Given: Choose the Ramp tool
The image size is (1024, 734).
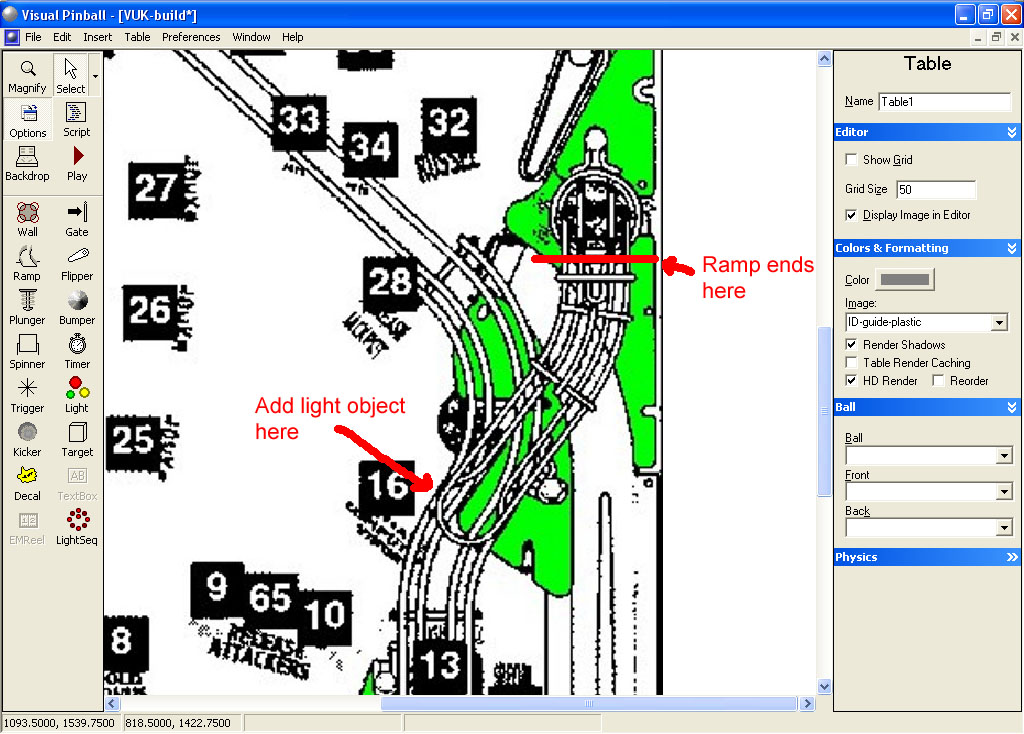Looking at the screenshot, I should tap(27, 263).
